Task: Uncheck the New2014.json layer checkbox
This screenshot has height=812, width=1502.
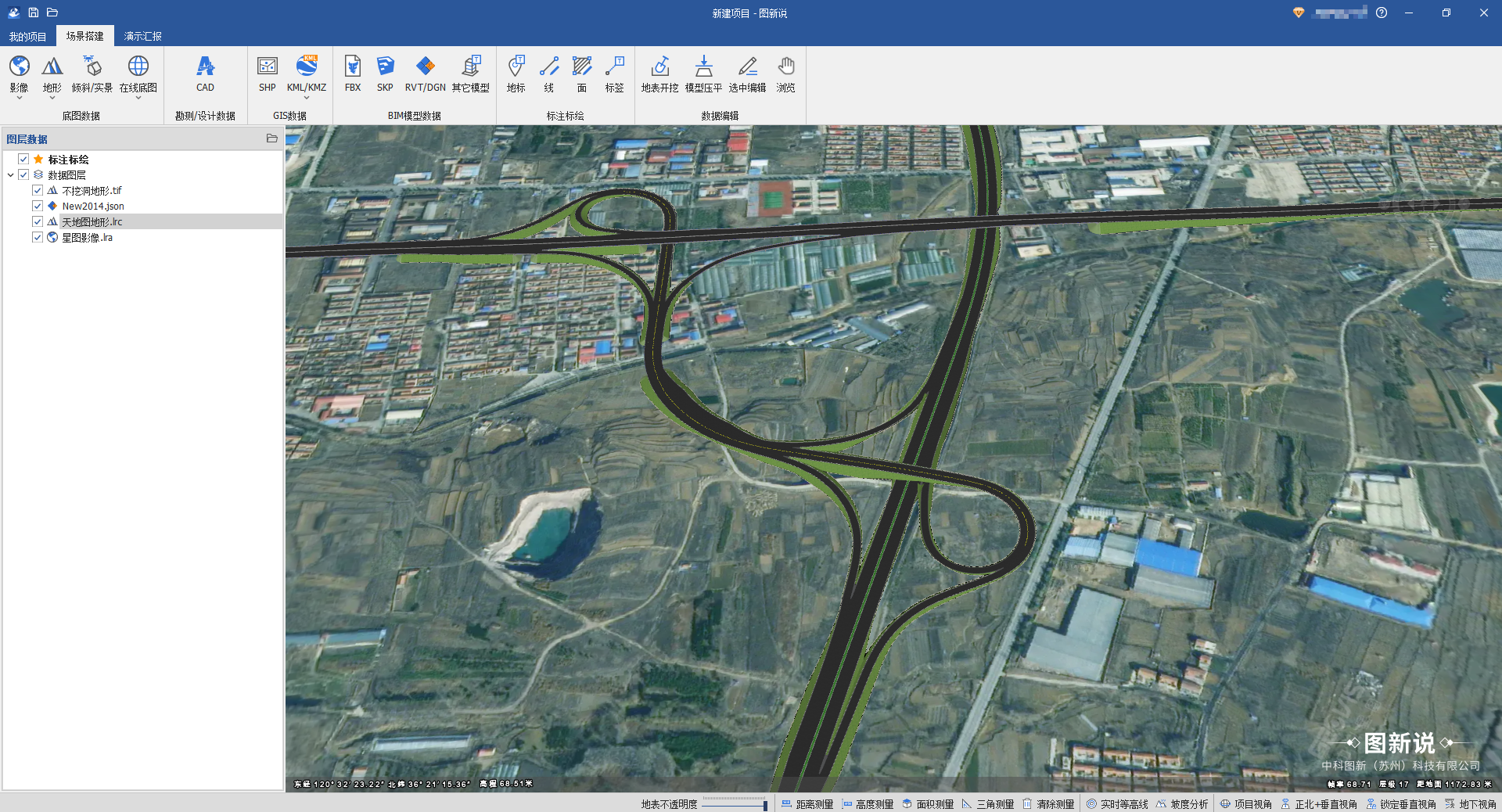Action: coord(38,207)
